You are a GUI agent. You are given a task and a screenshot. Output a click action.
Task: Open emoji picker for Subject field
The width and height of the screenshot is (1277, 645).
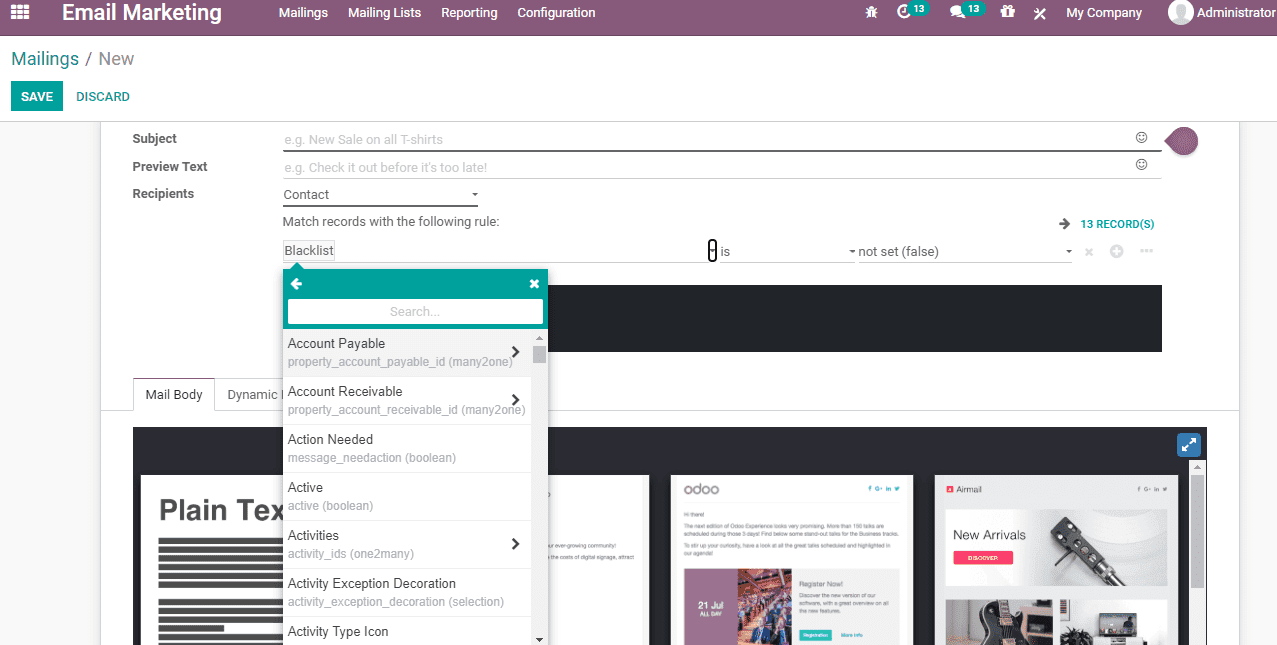(x=1141, y=138)
